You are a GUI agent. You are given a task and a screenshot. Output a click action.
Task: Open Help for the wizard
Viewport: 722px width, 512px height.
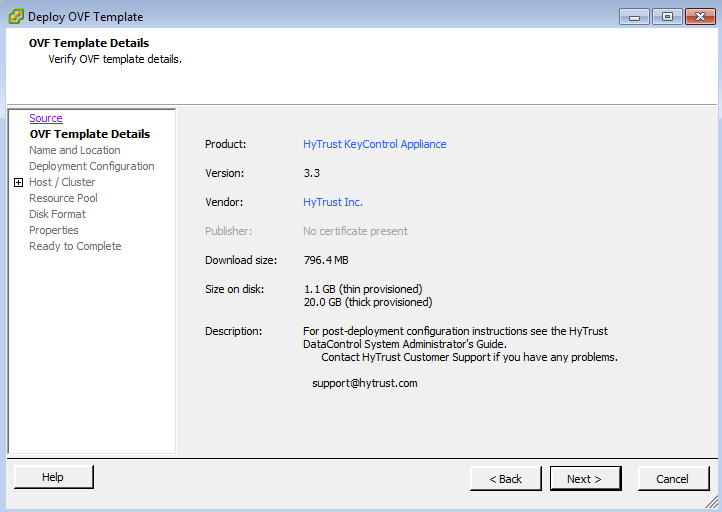[x=53, y=477]
